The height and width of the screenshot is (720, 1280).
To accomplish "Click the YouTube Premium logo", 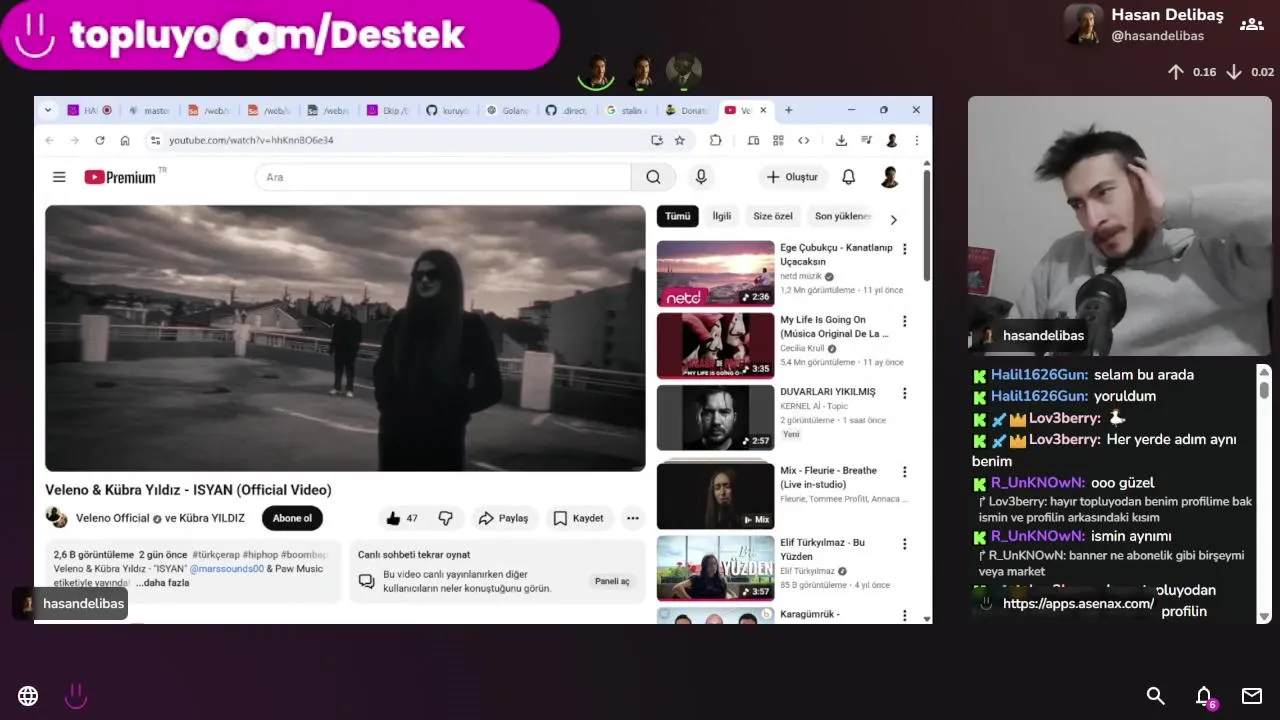I will pyautogui.click(x=120, y=177).
